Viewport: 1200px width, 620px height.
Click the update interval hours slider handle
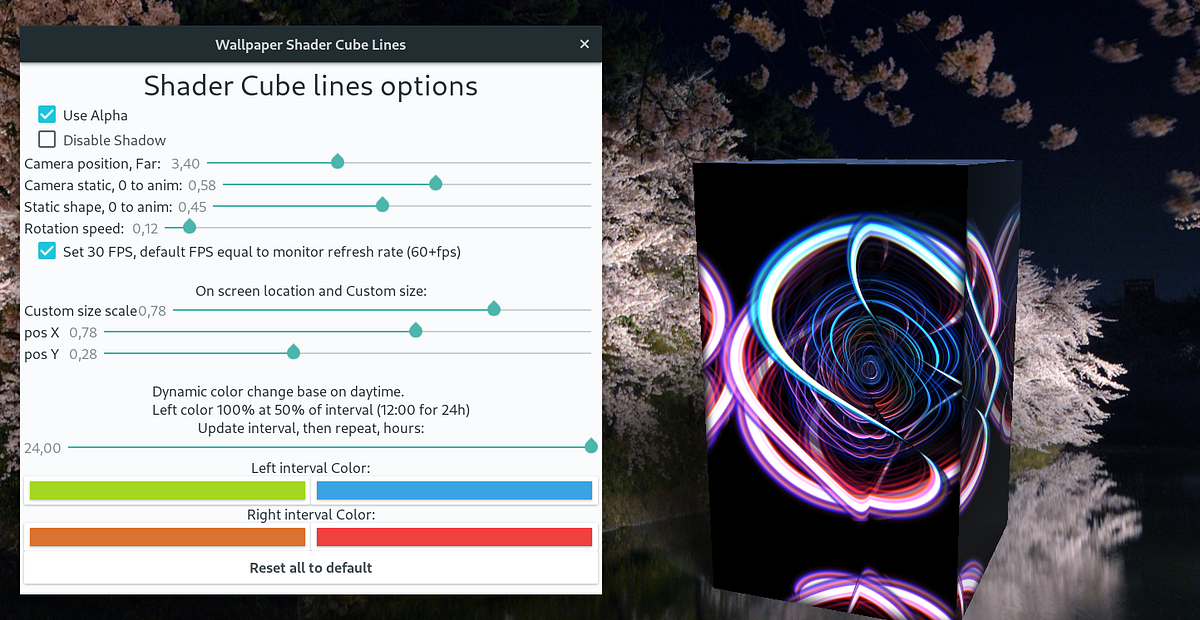[x=590, y=445]
